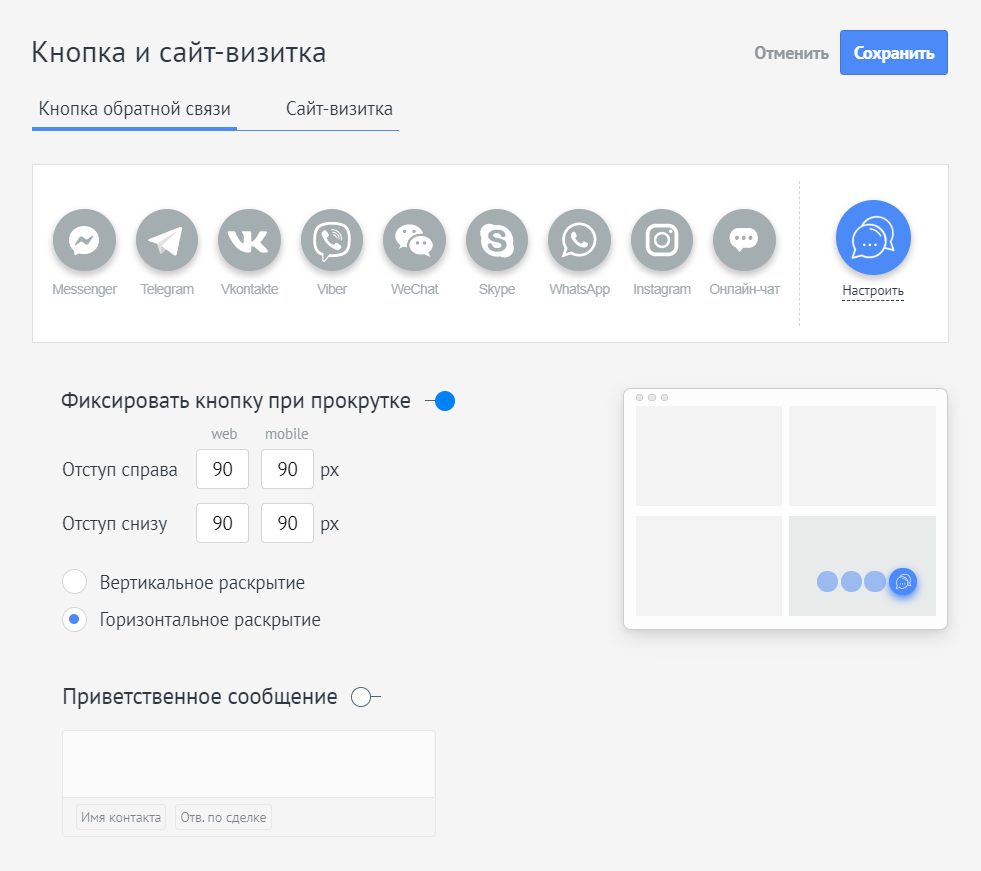The image size is (981, 871).
Task: Focus the mobile Отступ снизу field
Action: click(x=287, y=522)
